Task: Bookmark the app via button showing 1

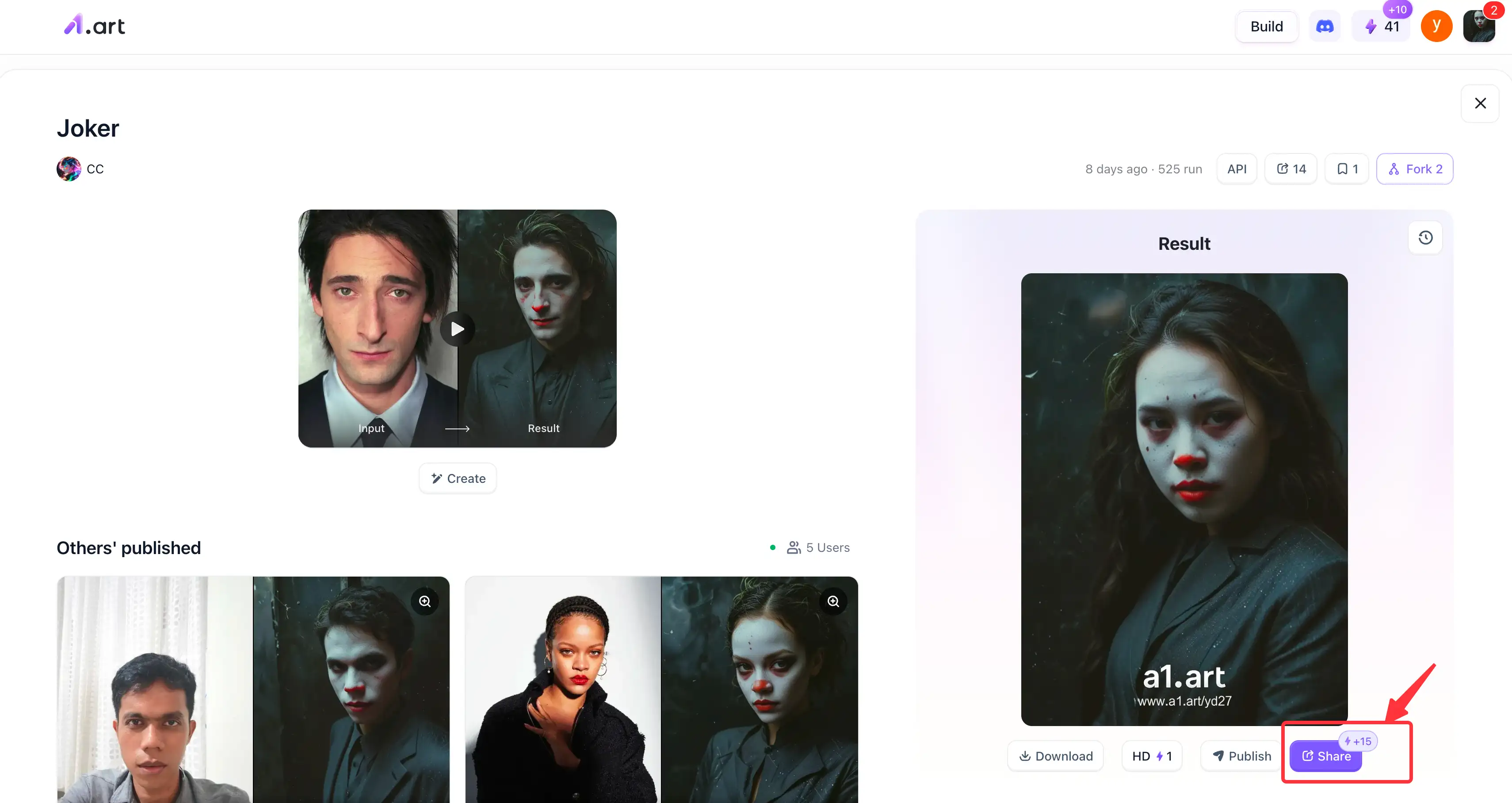Action: click(x=1347, y=169)
